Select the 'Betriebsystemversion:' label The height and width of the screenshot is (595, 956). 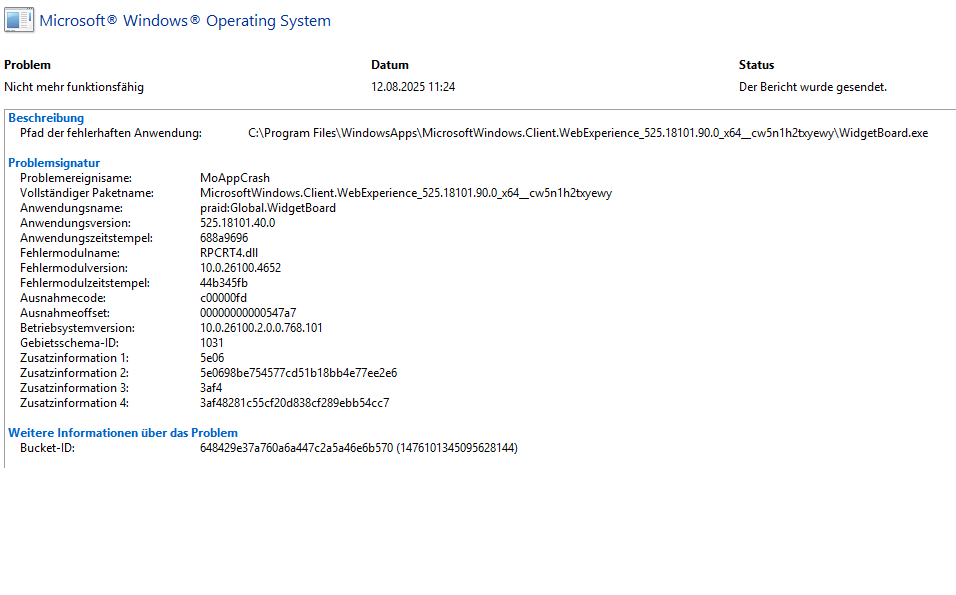[x=77, y=328]
